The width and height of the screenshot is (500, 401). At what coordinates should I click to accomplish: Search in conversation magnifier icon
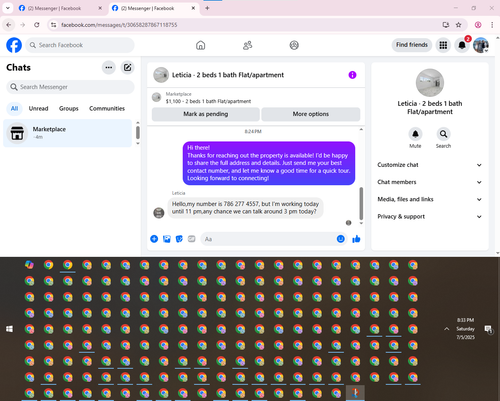pyautogui.click(x=443, y=134)
